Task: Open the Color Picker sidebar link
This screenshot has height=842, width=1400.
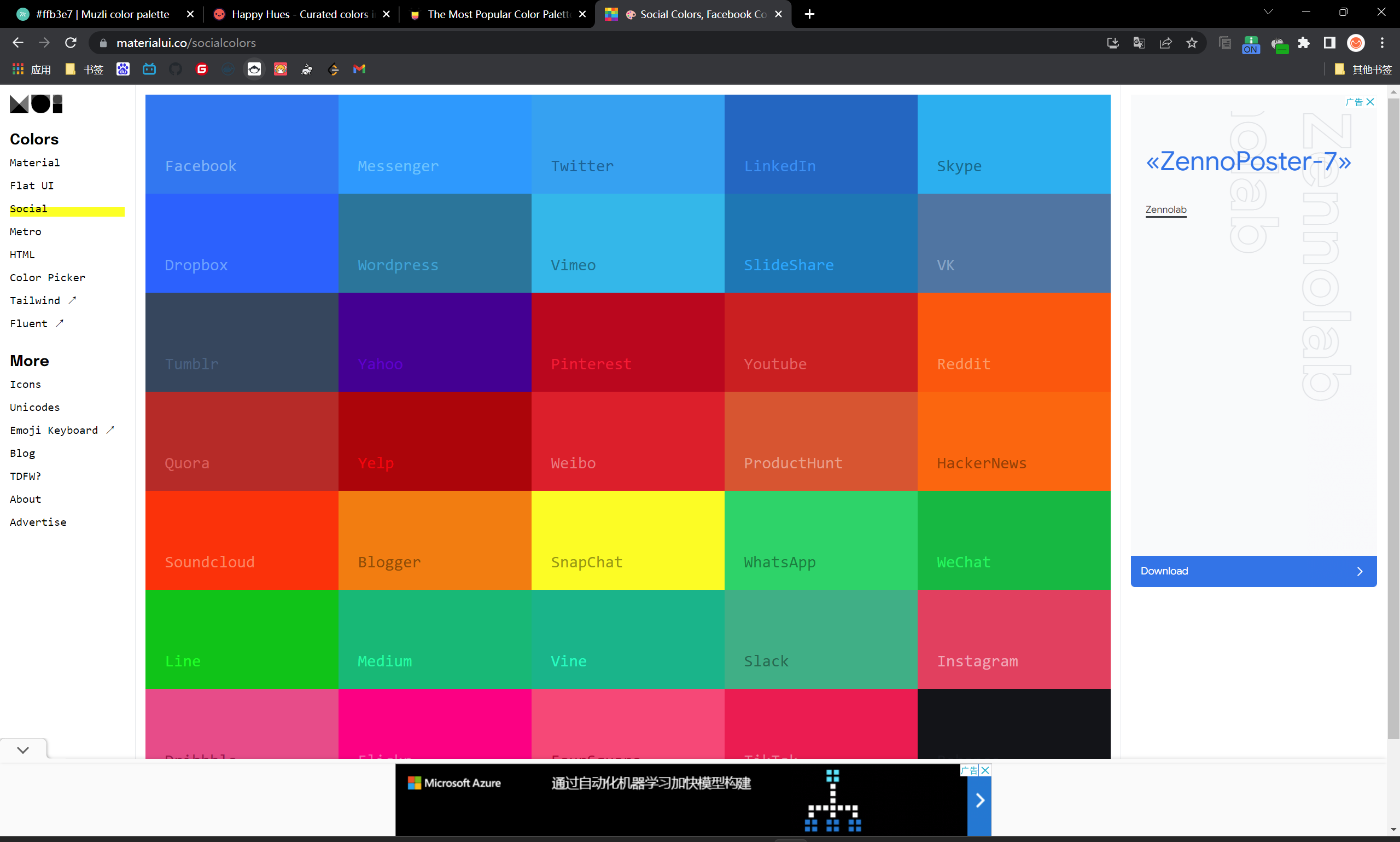Action: click(x=48, y=277)
